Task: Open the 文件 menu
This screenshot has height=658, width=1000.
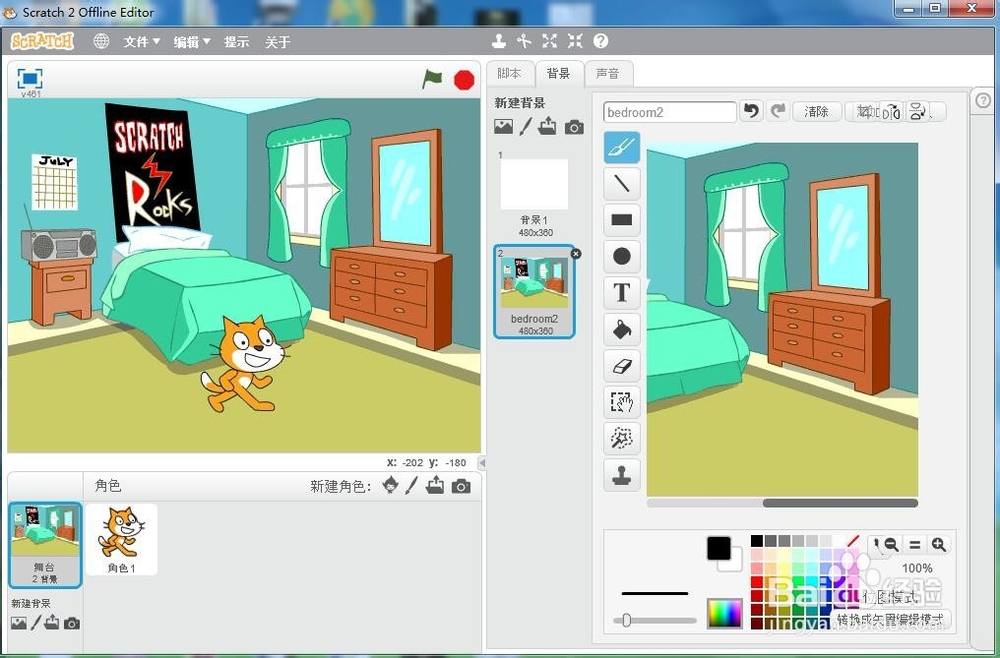Action: 141,41
